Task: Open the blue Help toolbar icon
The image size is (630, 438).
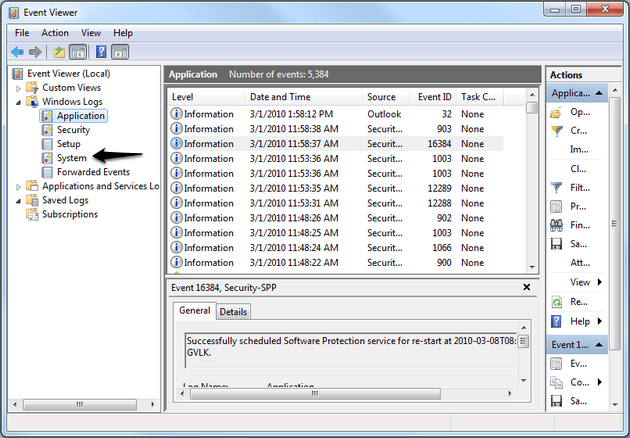Action: [101, 52]
